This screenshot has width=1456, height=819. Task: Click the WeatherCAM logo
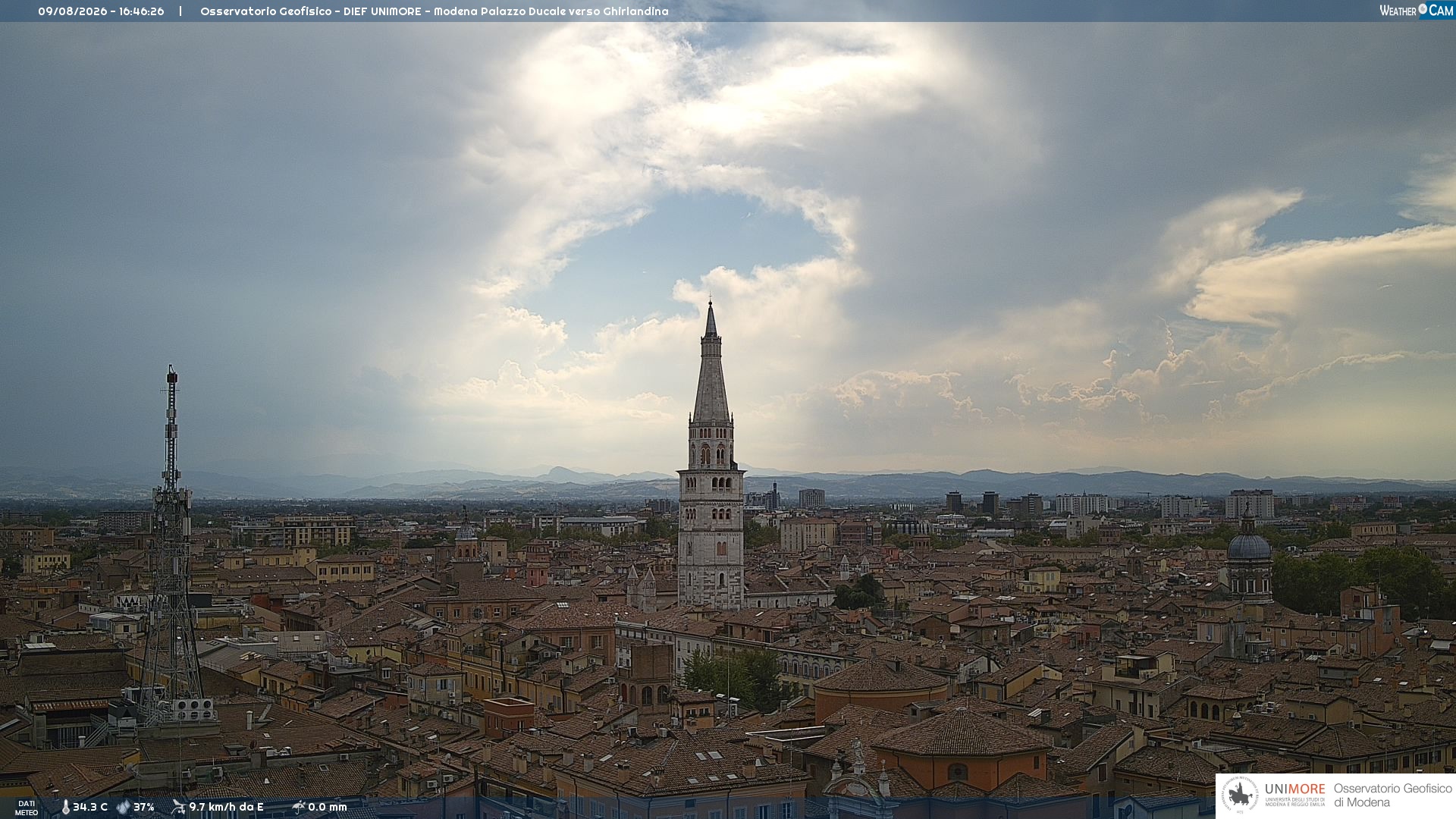(x=1416, y=11)
